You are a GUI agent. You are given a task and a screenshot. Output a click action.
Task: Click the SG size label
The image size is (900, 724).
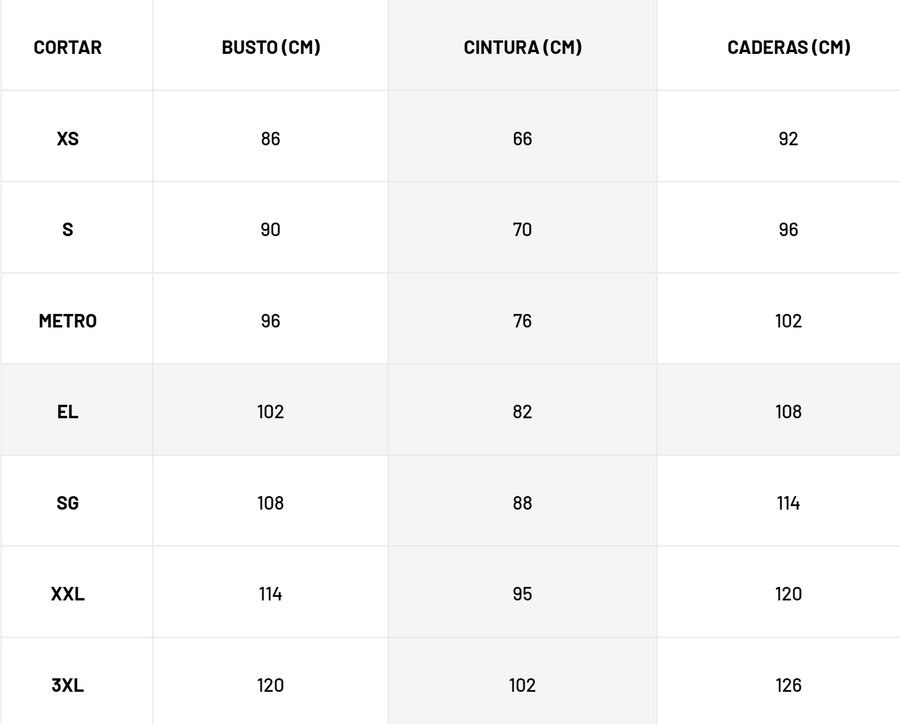(68, 503)
